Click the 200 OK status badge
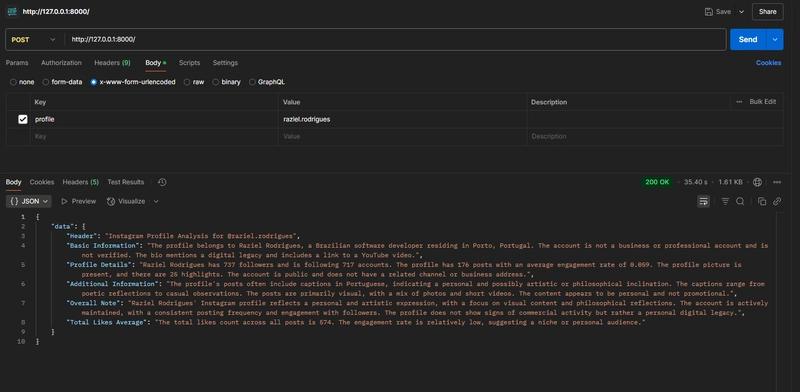Viewport: 800px width, 392px height. click(x=657, y=182)
